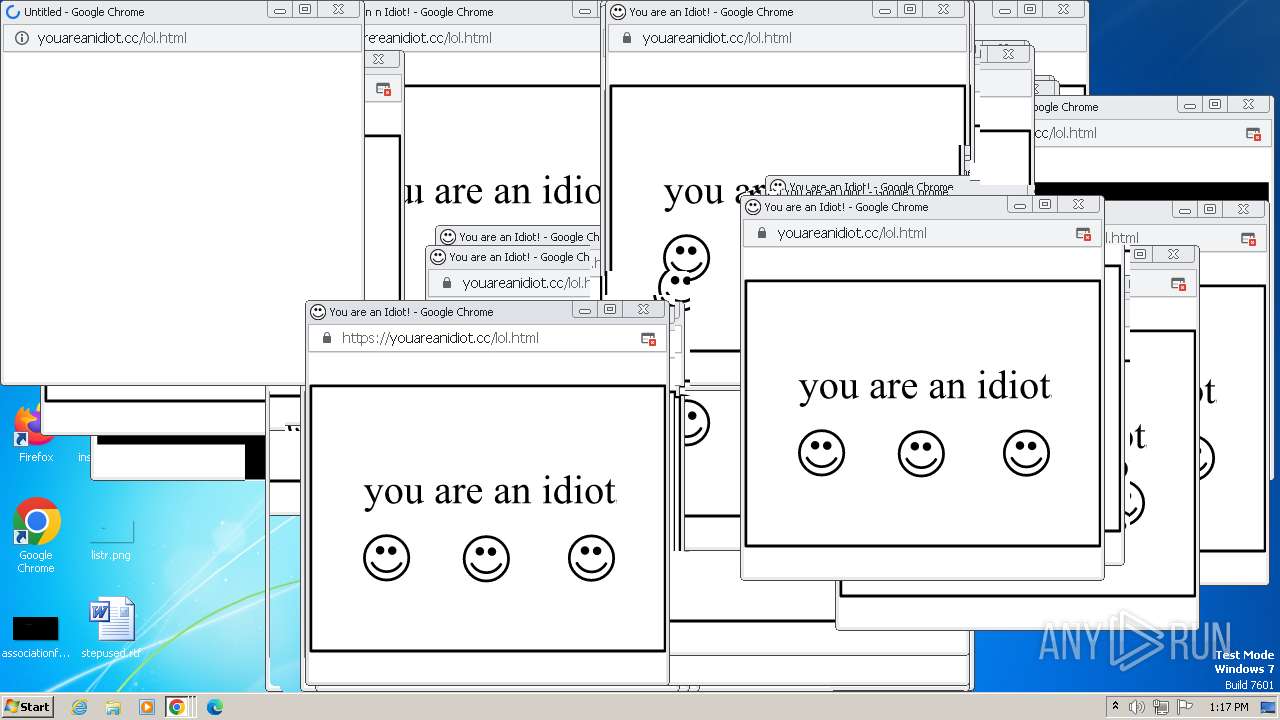Open the Start menu
This screenshot has width=1280, height=720.
28,707
